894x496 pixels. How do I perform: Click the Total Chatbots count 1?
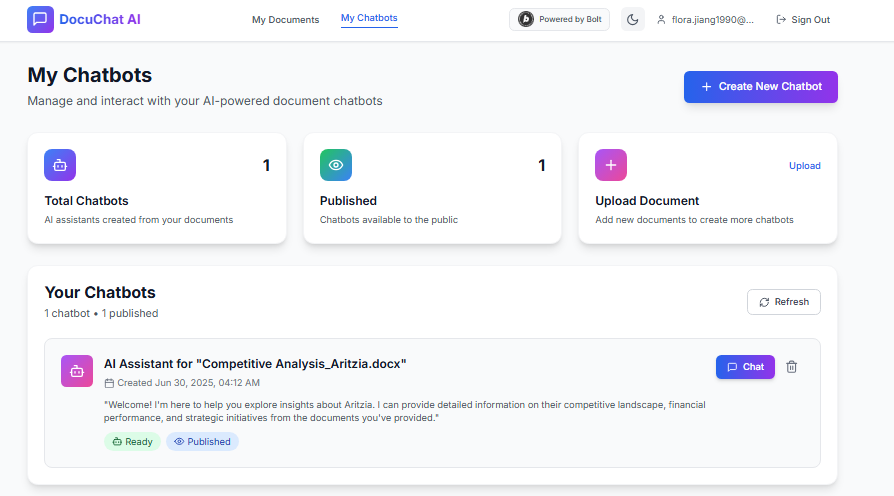pyautogui.click(x=266, y=165)
